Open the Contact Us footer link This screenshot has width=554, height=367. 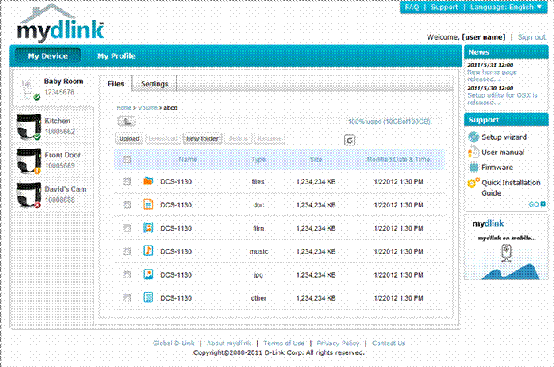389,343
